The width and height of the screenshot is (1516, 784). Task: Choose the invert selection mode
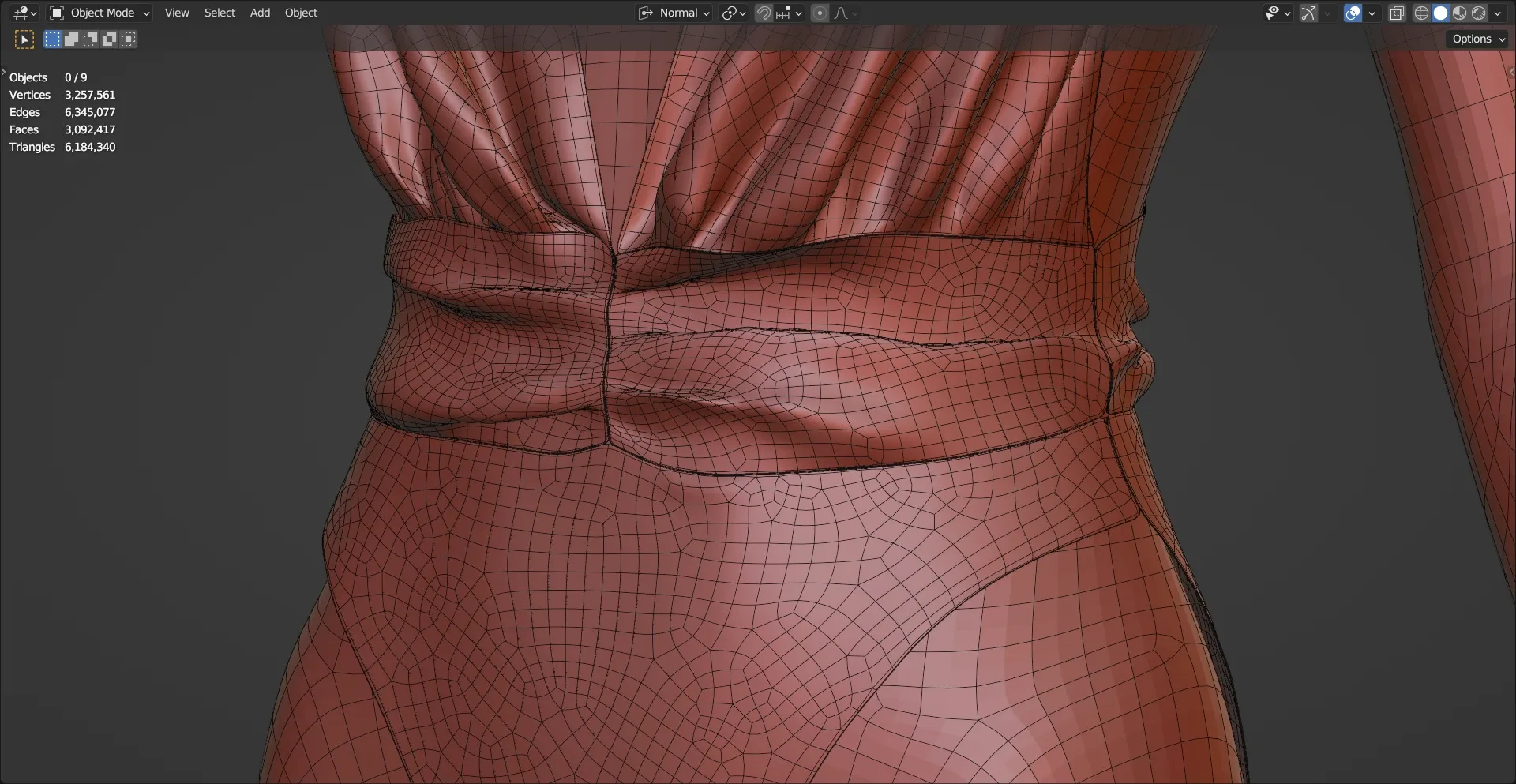coord(109,39)
